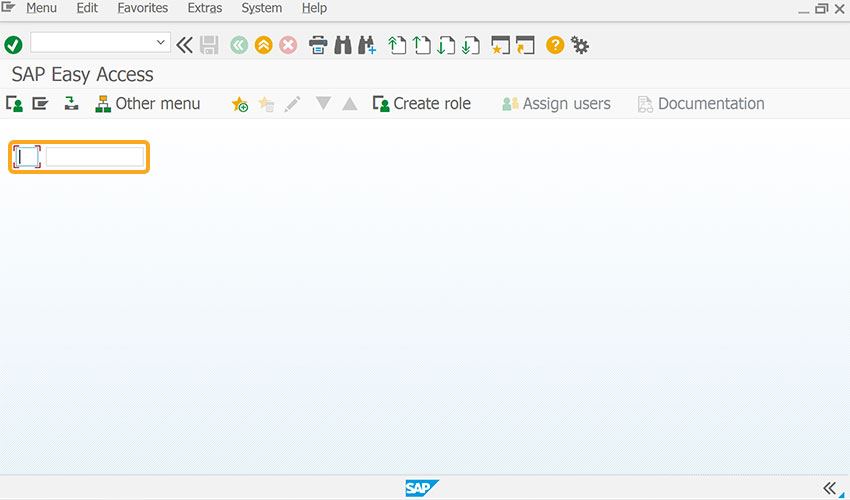Click the wider empty input field
The width and height of the screenshot is (850, 500).
(95, 157)
